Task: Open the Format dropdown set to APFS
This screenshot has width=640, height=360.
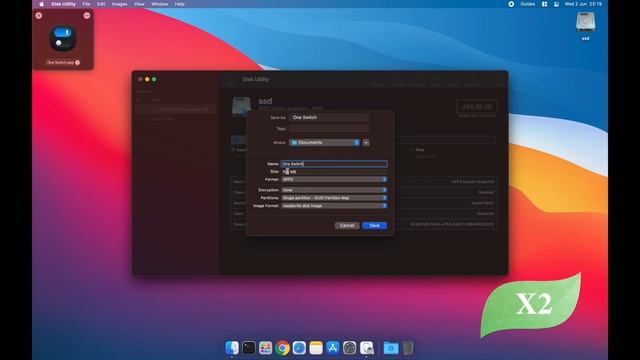Action: [x=334, y=179]
